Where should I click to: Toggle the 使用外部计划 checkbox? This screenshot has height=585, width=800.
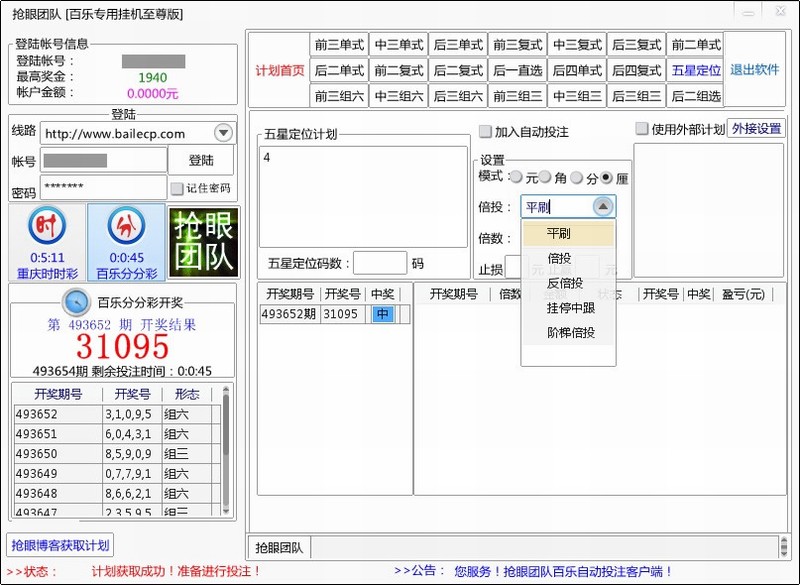pos(642,129)
